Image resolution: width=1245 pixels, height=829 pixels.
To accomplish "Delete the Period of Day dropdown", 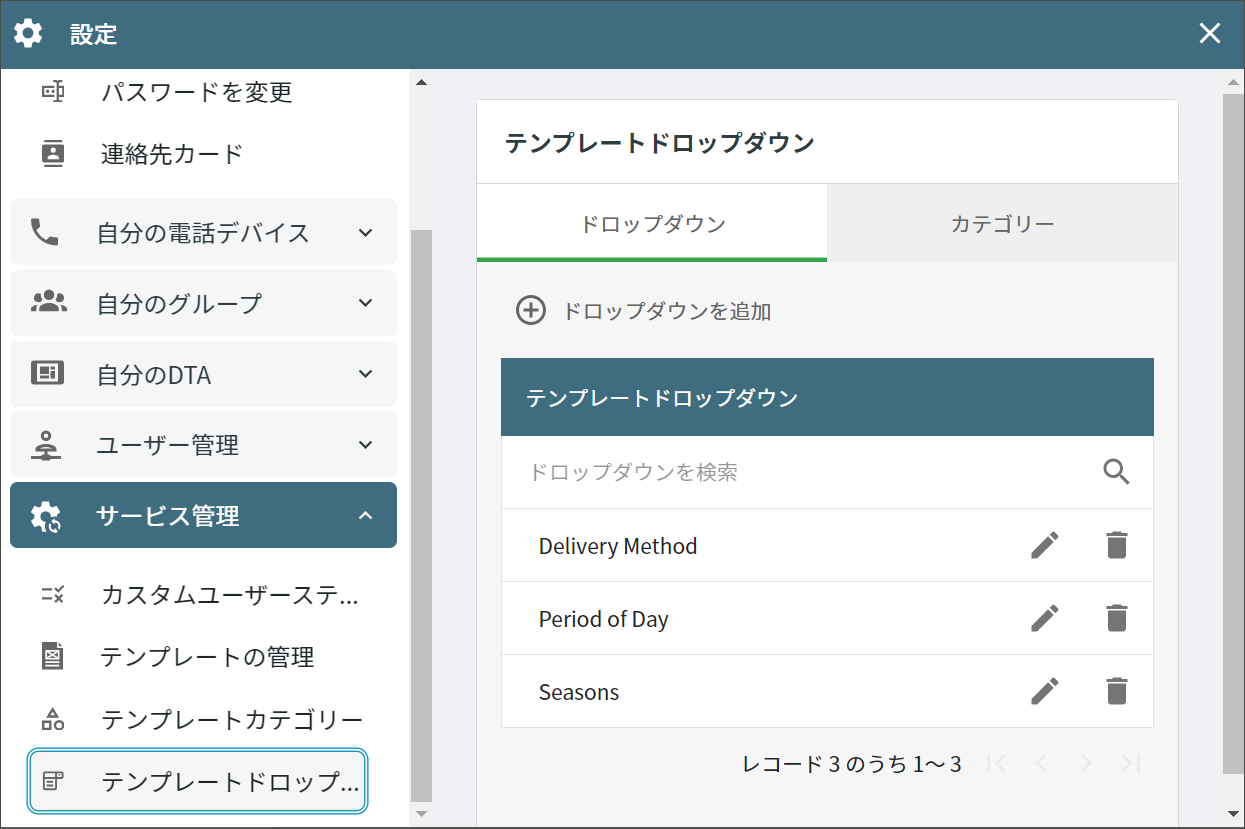I will point(1117,619).
